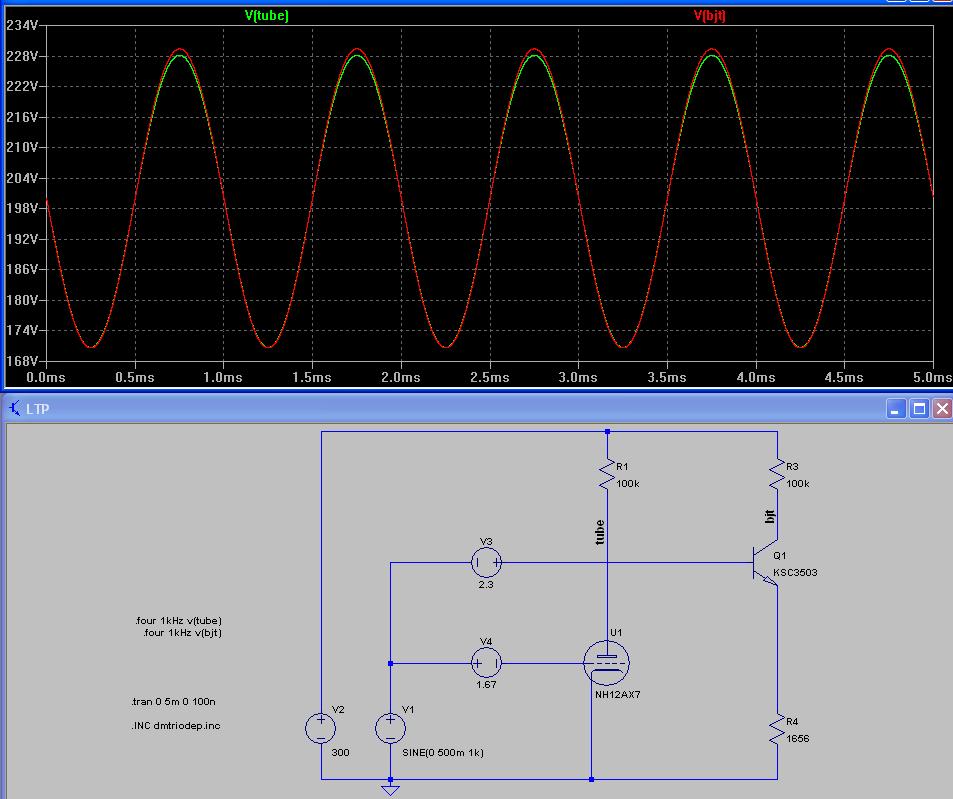The image size is (953, 799).
Task: Click the 5.0ms time axis label
Action: 932,377
